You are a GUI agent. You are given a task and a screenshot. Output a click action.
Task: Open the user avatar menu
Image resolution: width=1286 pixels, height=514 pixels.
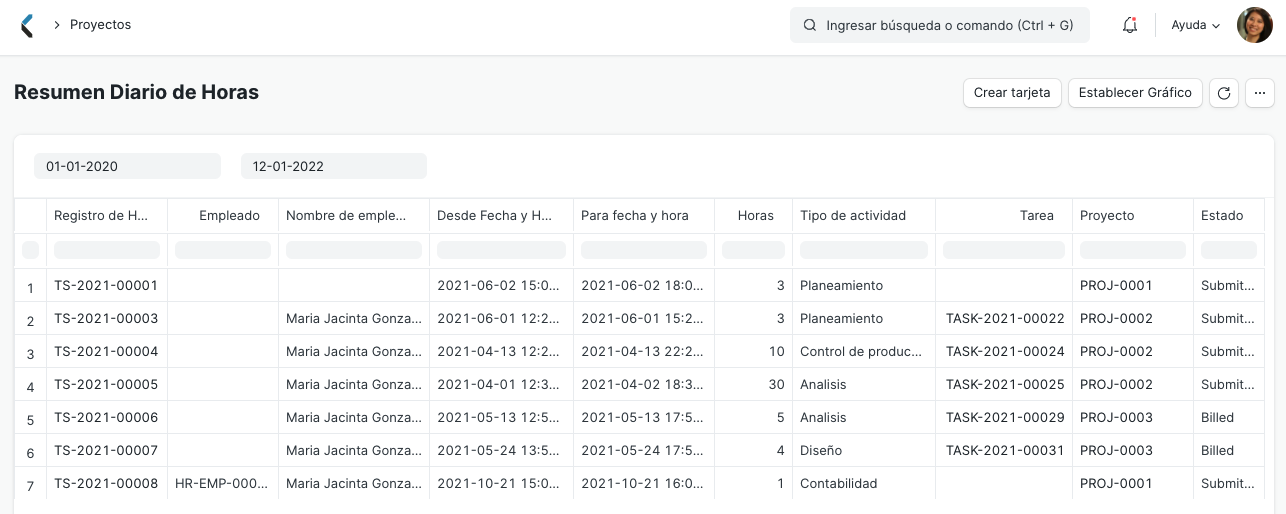pyautogui.click(x=1254, y=25)
